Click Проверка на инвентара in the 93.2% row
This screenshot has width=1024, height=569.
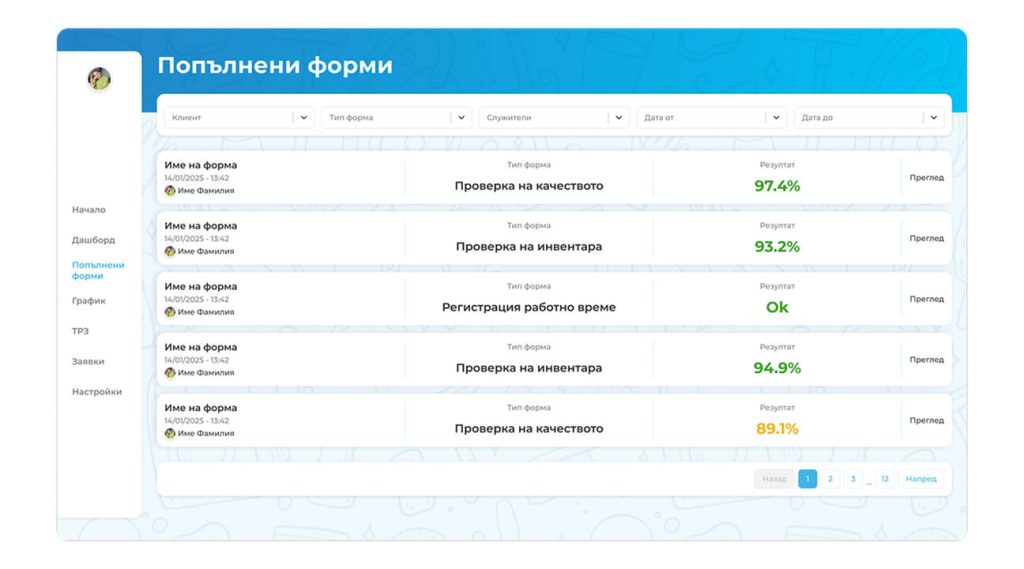529,247
